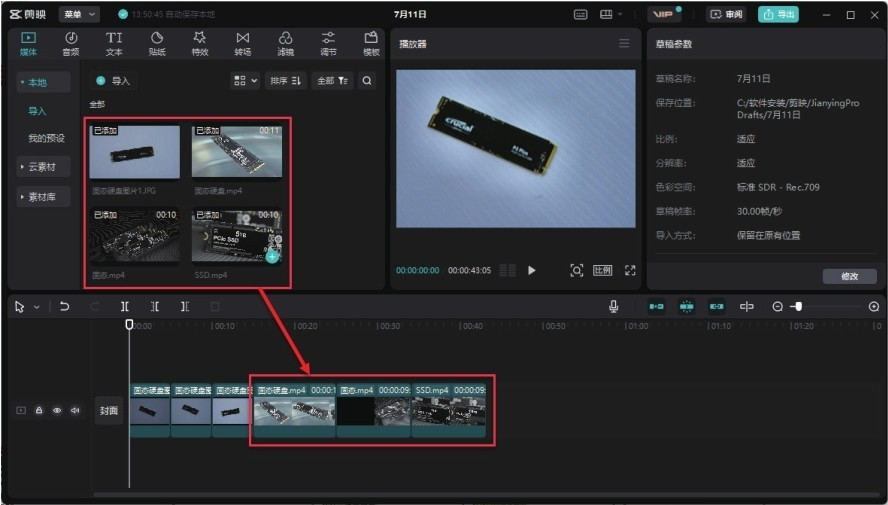Open the 贴纸 (Stickers) tab
888x505 pixels.
[157, 44]
